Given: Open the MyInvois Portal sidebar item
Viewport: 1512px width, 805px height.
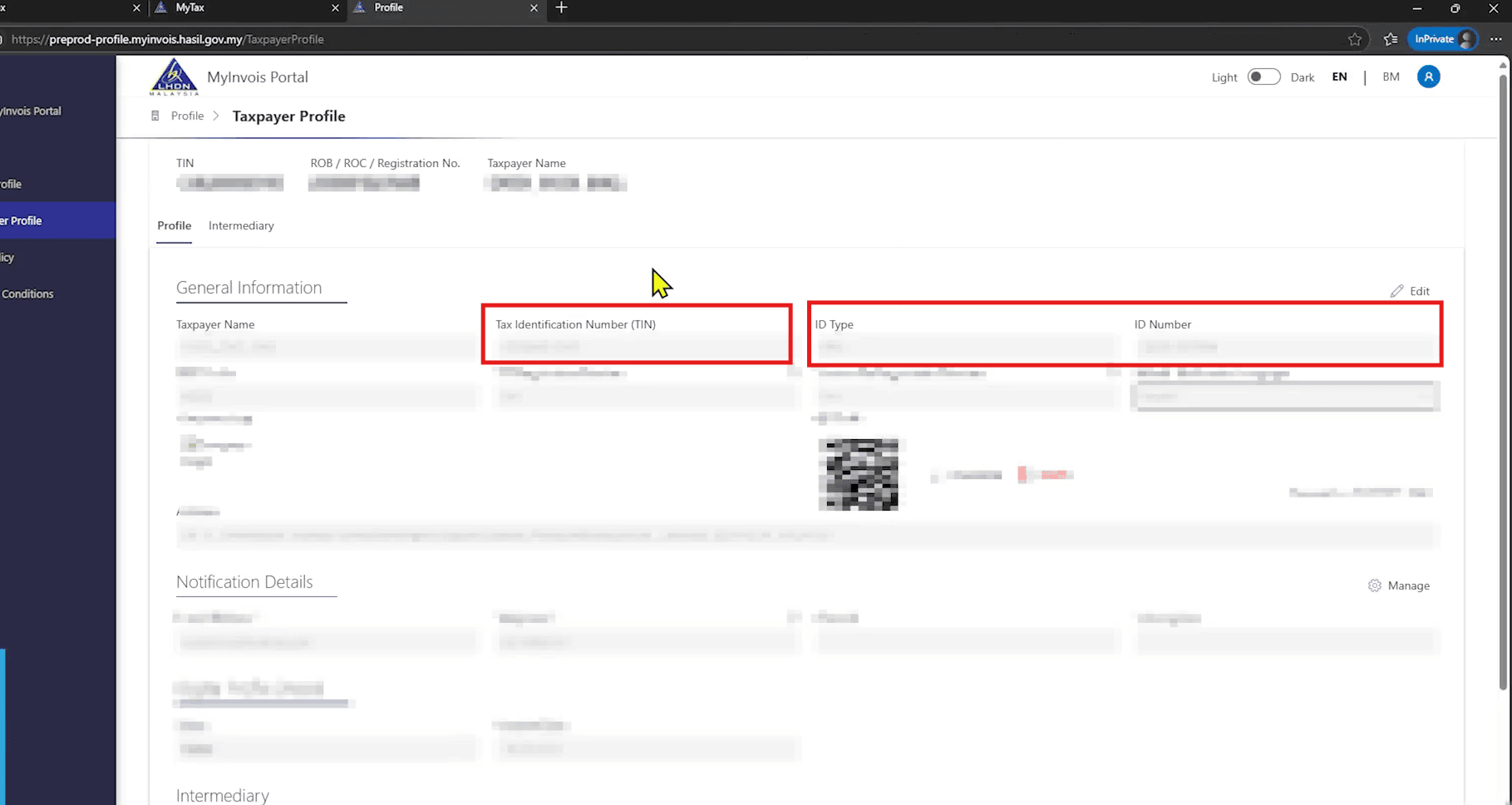Looking at the screenshot, I should click(31, 111).
